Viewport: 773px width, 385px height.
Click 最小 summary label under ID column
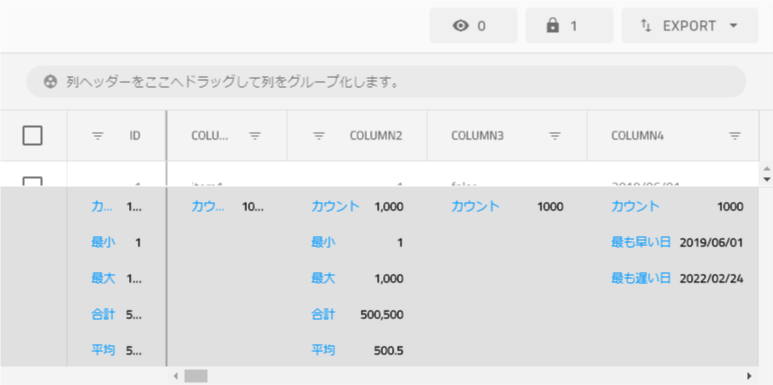[103, 243]
